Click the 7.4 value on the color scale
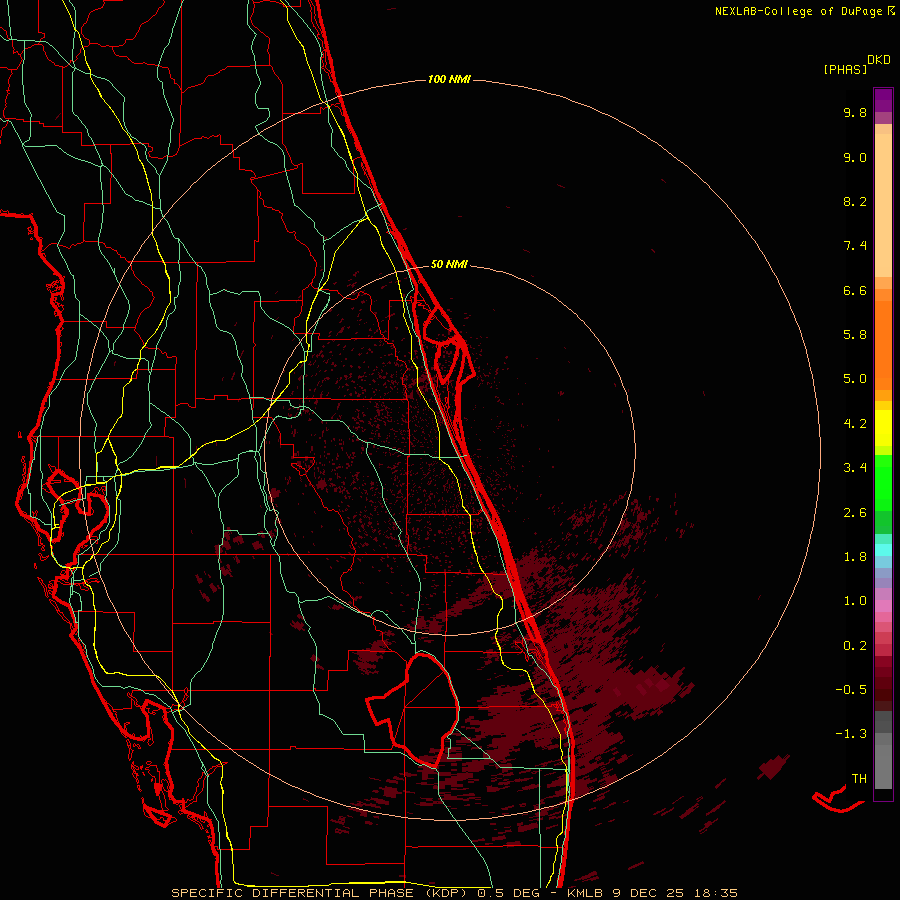Screen dimensions: 900x900 (855, 246)
